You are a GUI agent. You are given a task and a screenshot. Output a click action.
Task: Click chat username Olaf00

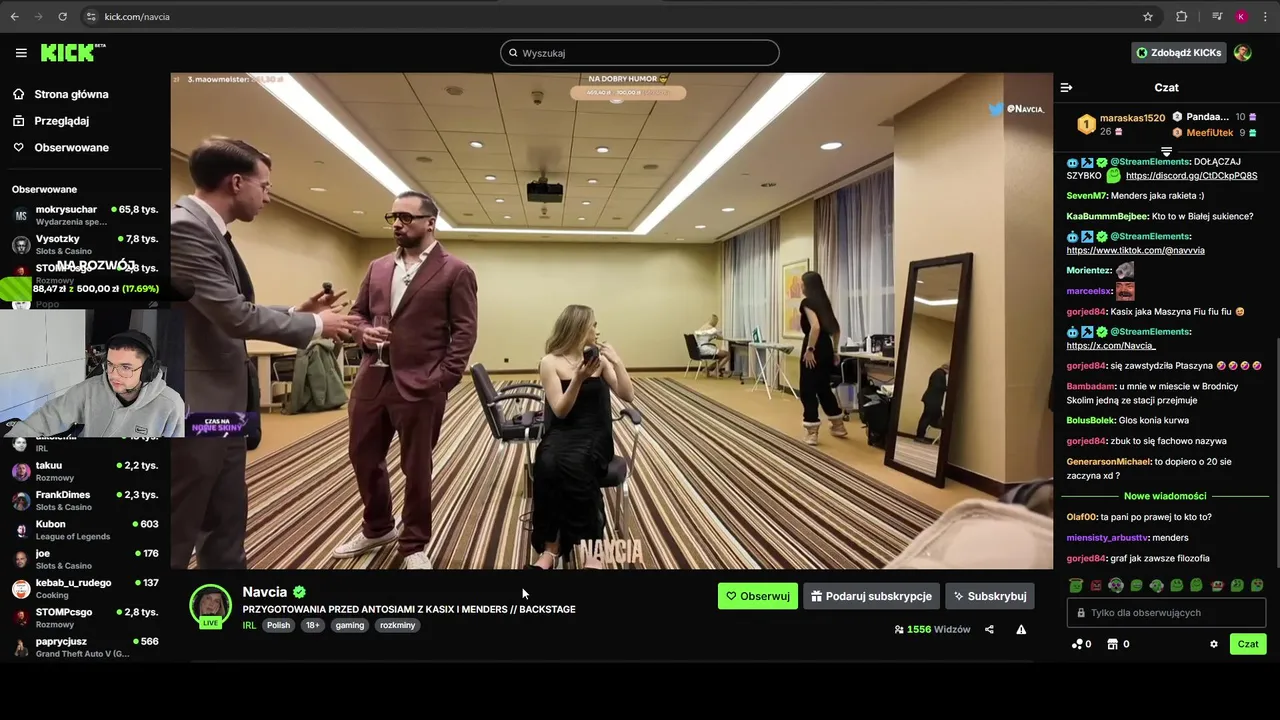pos(1081,517)
